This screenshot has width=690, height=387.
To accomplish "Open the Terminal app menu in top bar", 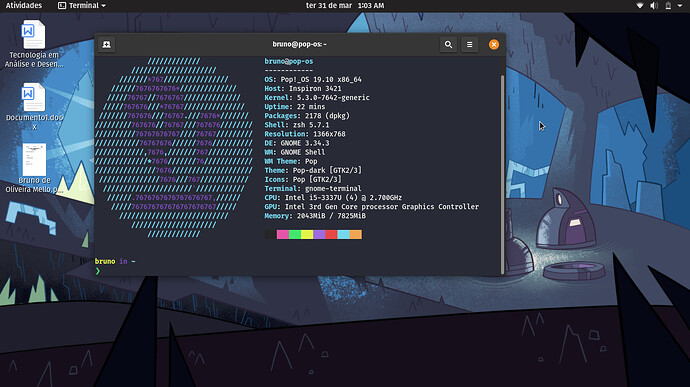I will 82,5.
